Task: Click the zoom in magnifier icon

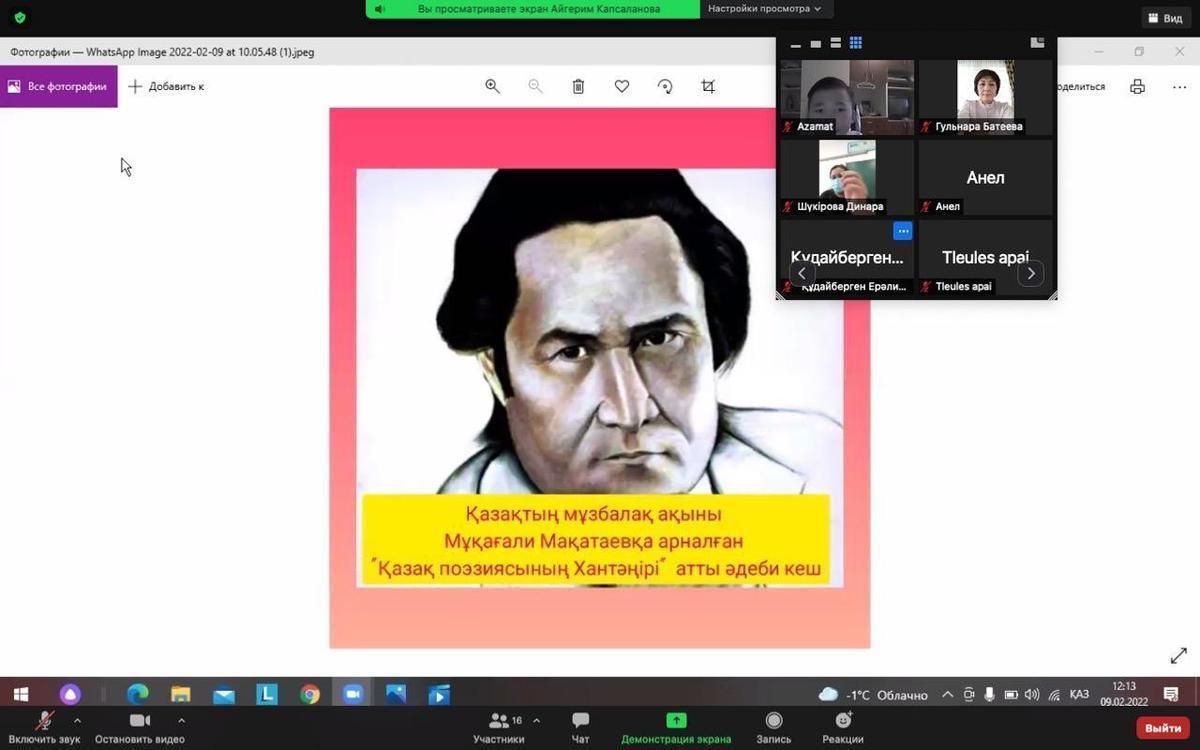Action: [x=492, y=87]
